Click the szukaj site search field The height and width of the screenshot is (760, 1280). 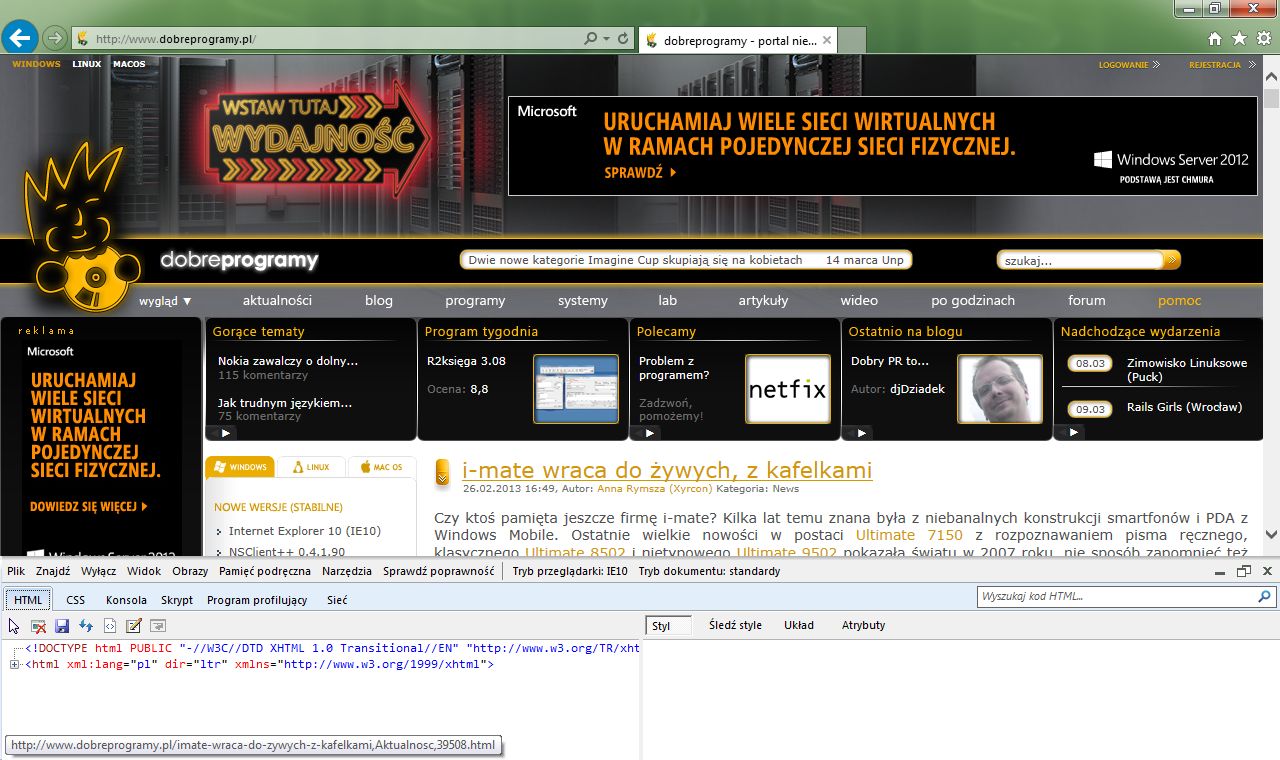click(x=1082, y=260)
